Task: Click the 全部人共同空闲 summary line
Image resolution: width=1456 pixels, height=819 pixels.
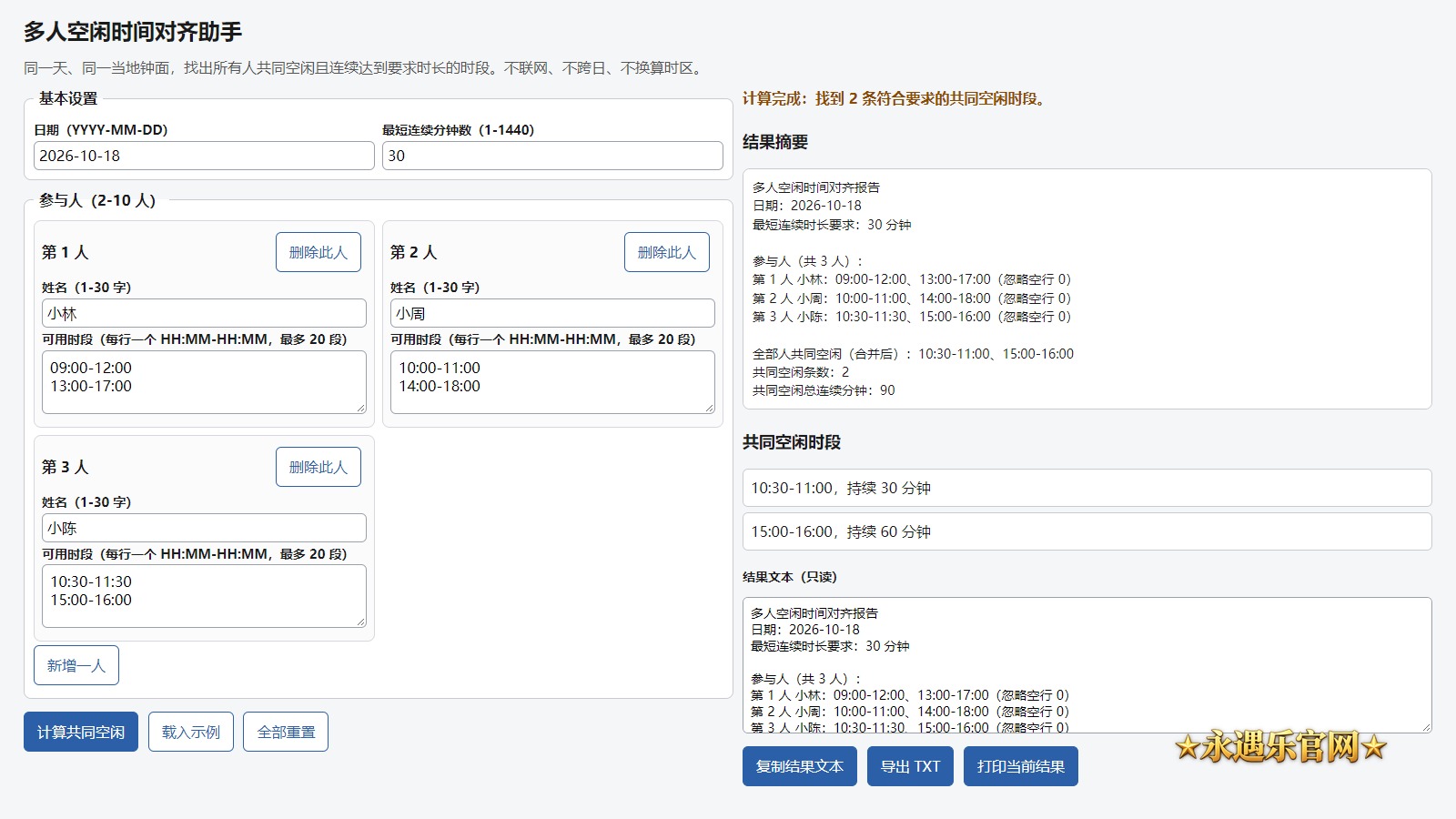Action: click(x=913, y=354)
